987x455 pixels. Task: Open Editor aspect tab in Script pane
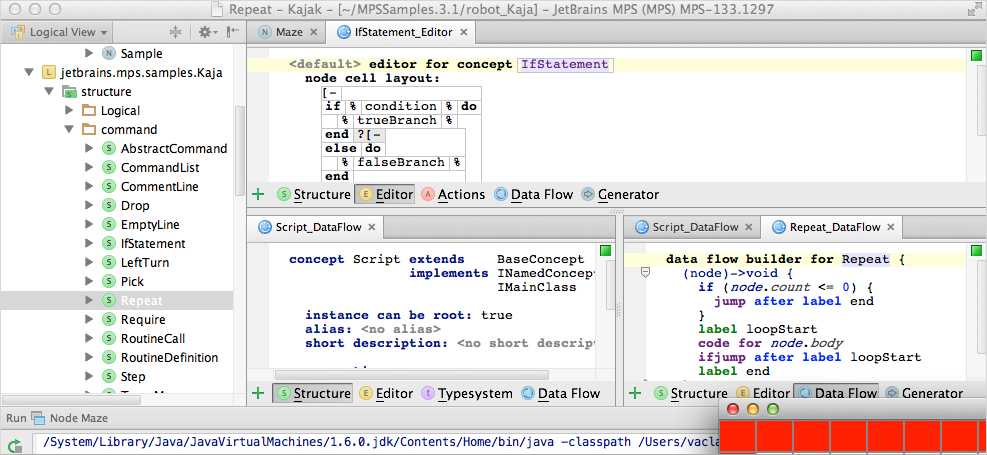(x=386, y=393)
